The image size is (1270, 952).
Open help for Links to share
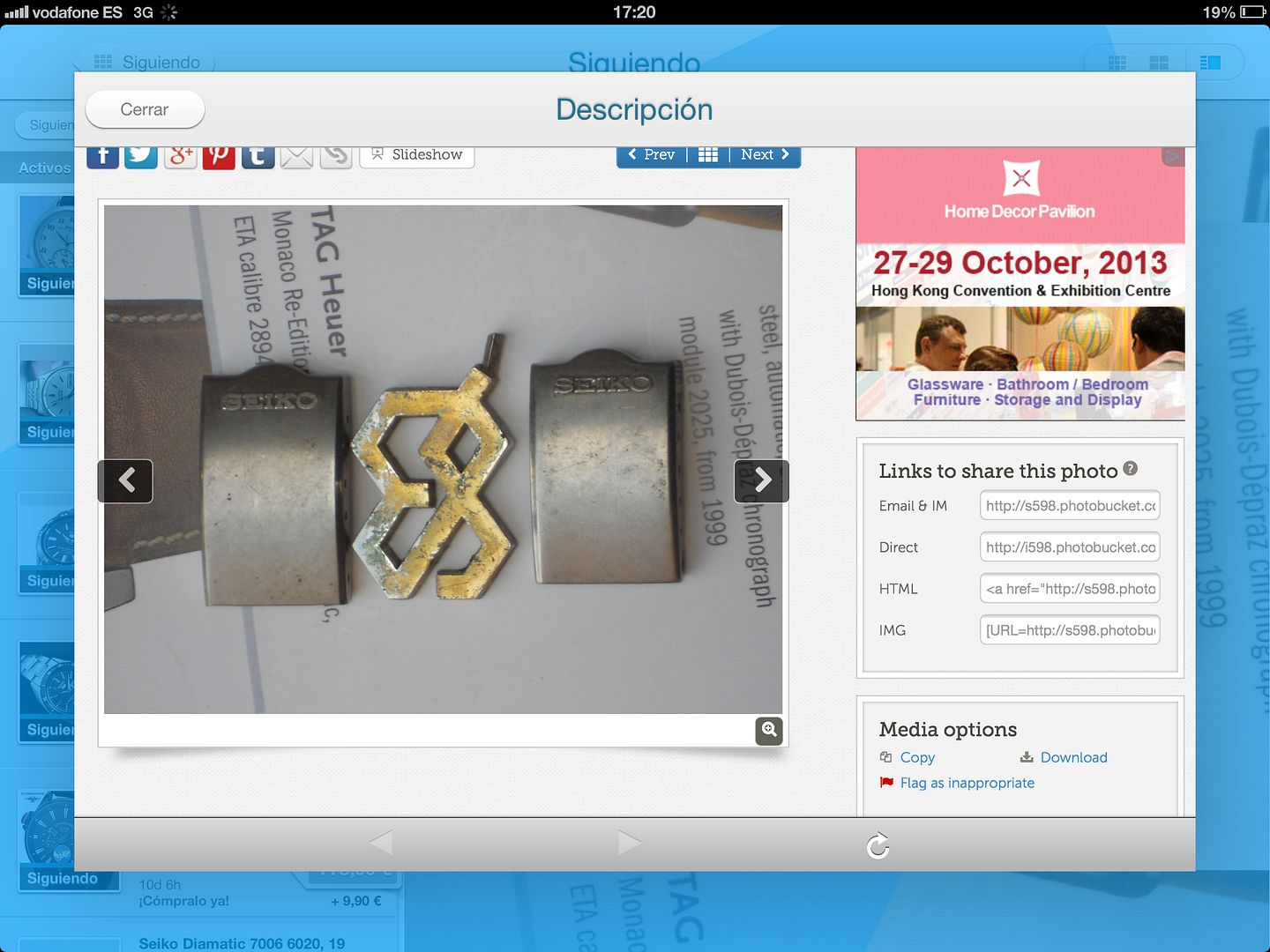point(1131,469)
